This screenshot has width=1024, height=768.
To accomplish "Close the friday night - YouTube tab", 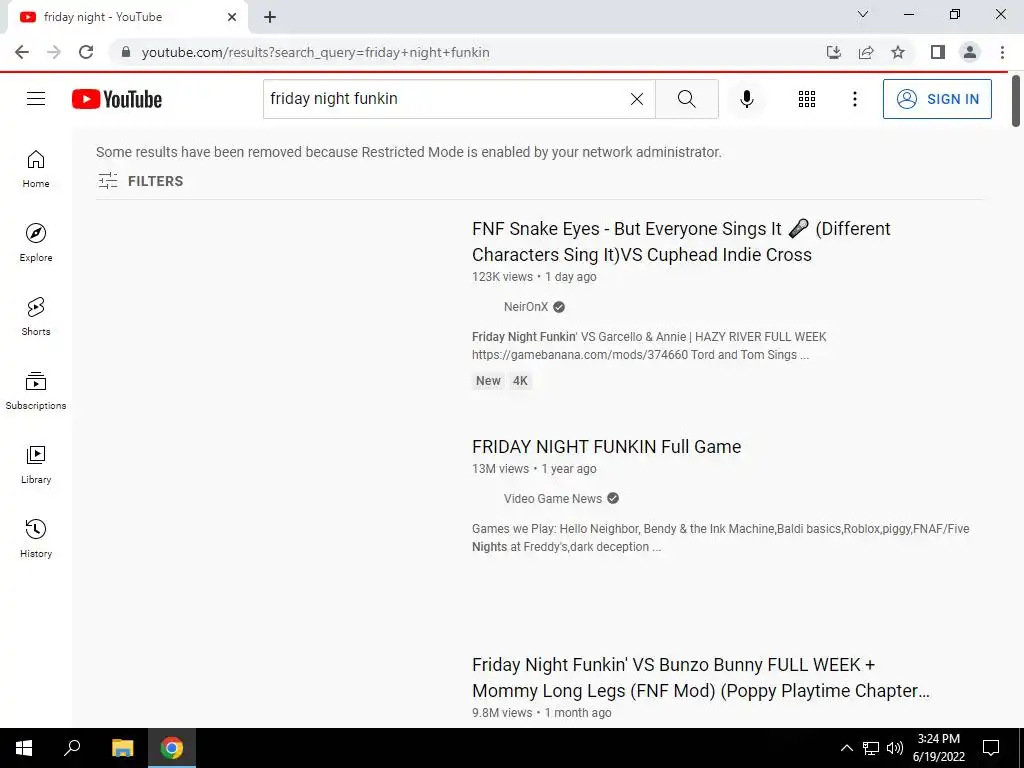I will 232,17.
